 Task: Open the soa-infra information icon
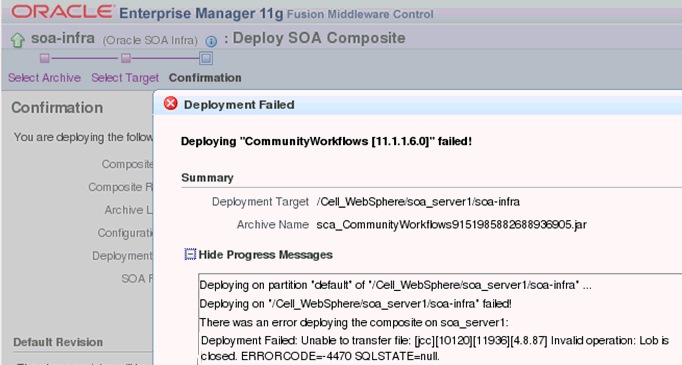[211, 41]
